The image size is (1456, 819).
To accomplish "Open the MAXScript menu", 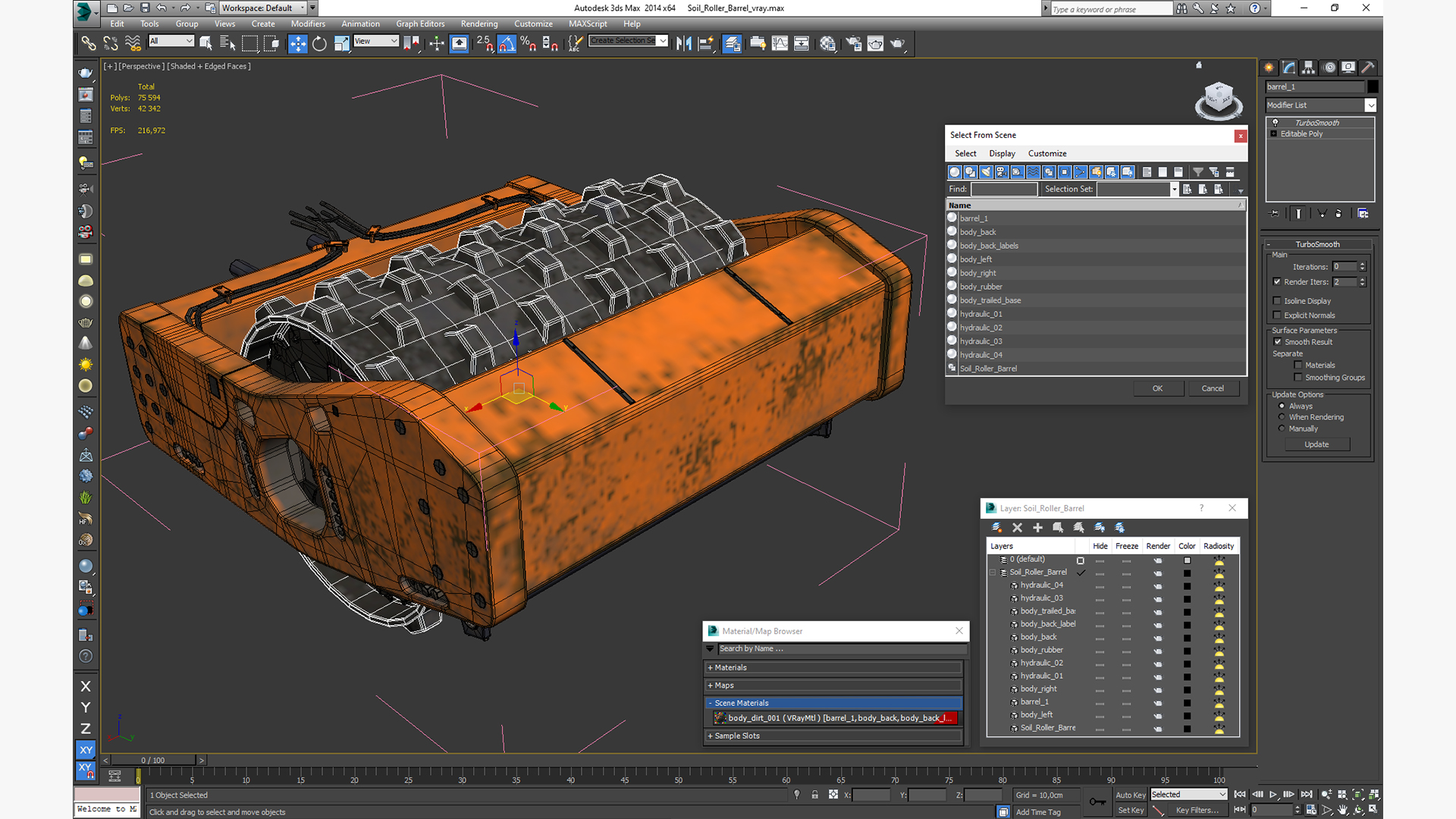I will (x=588, y=24).
